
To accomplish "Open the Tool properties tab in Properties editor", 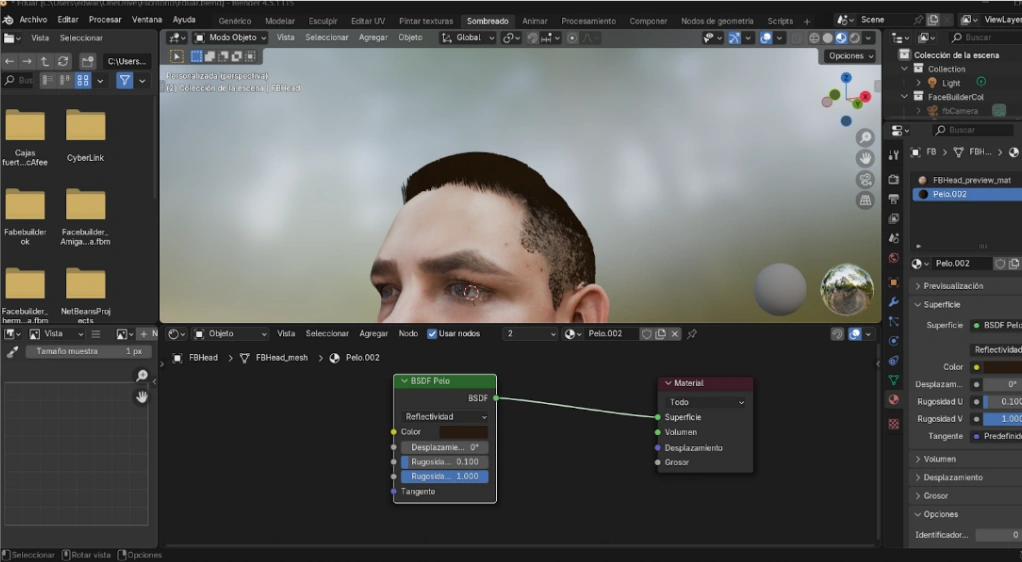I will pos(894,155).
